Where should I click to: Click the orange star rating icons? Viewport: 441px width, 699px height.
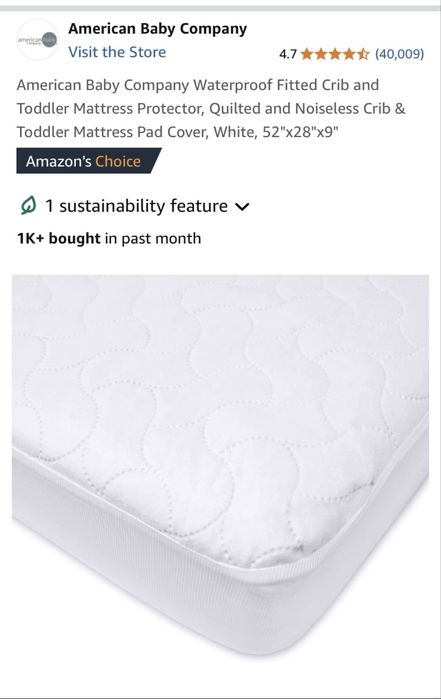335,54
